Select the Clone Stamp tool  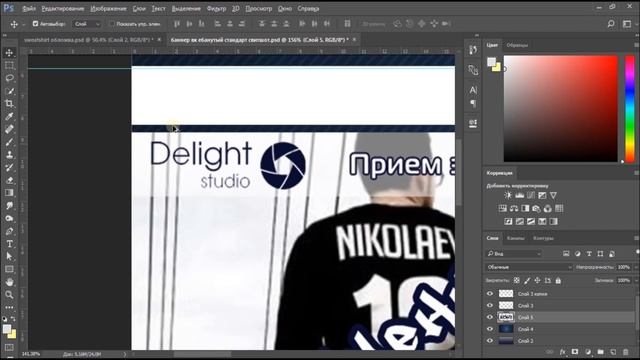[x=9, y=155]
